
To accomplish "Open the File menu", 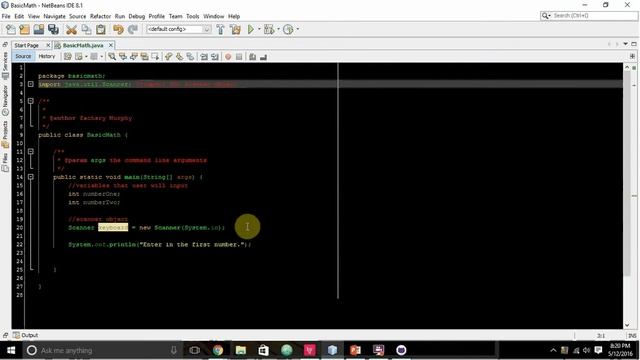I will pyautogui.click(x=6, y=16).
